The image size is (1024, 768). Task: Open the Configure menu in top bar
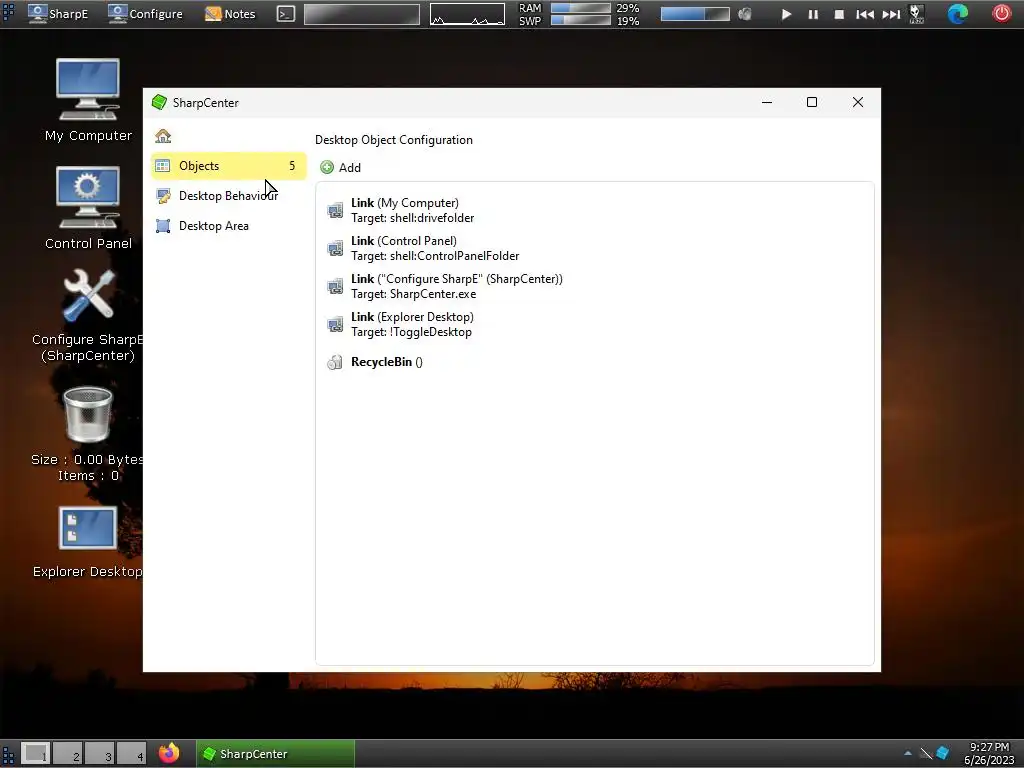tap(145, 14)
